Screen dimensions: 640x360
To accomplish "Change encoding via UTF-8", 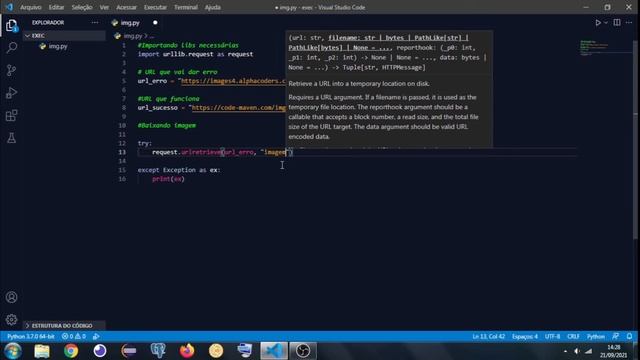I will point(552,336).
